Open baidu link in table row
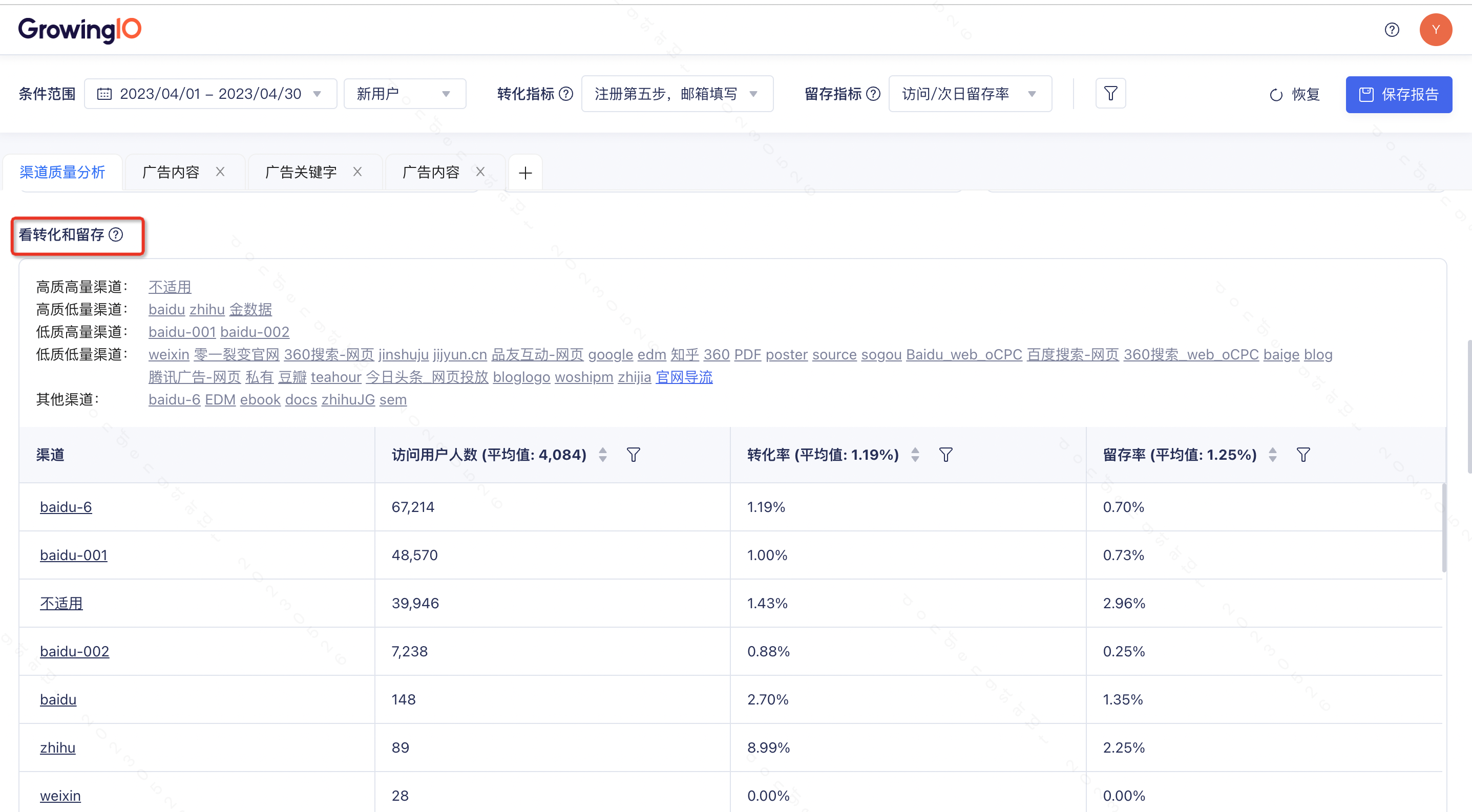This screenshot has width=1472, height=812. pos(58,699)
